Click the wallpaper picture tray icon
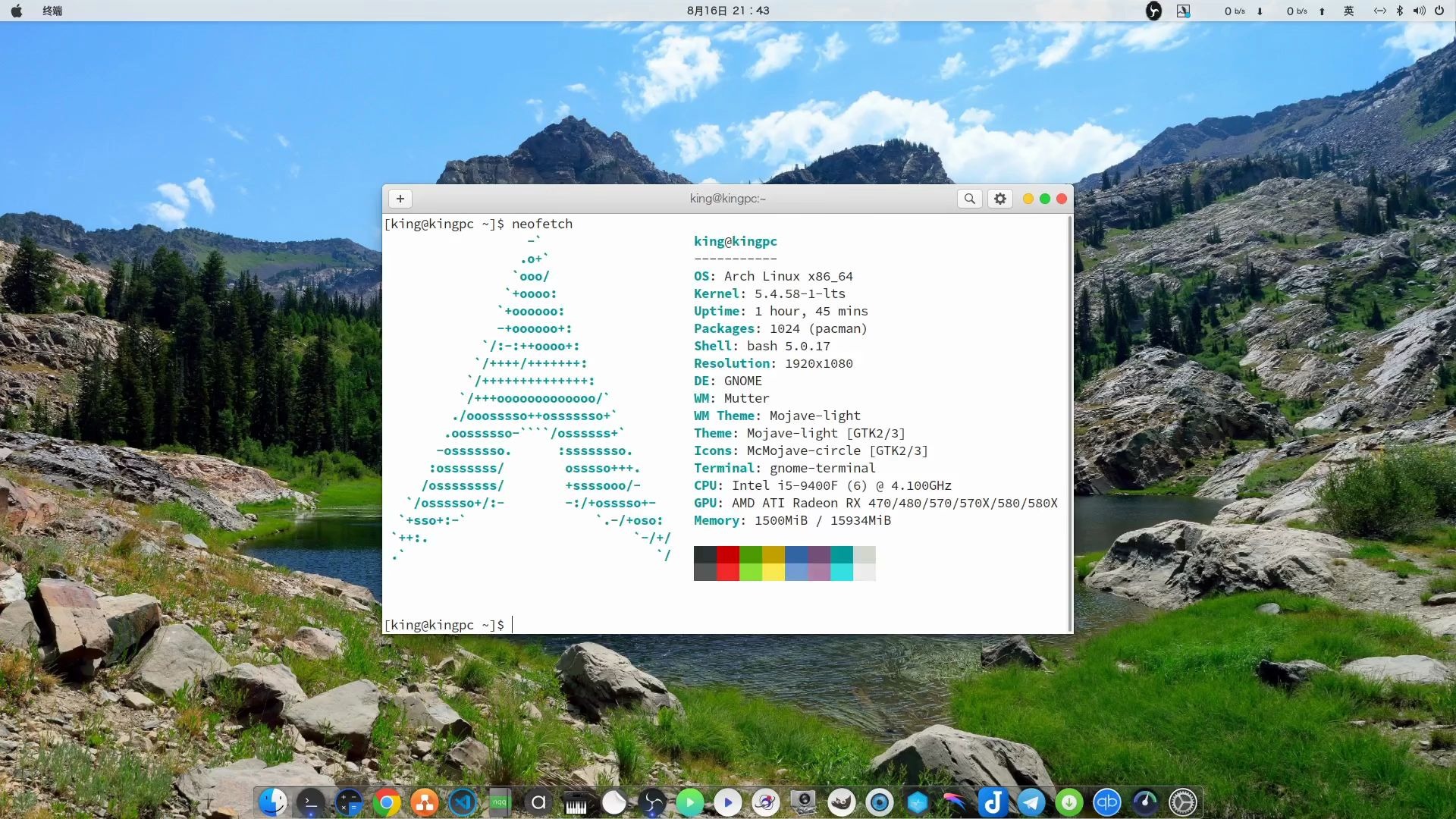1456x819 pixels. tap(1183, 11)
